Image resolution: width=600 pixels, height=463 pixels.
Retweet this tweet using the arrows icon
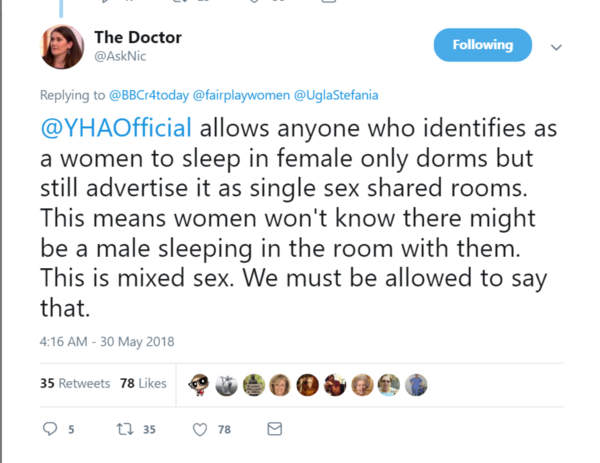click(124, 429)
